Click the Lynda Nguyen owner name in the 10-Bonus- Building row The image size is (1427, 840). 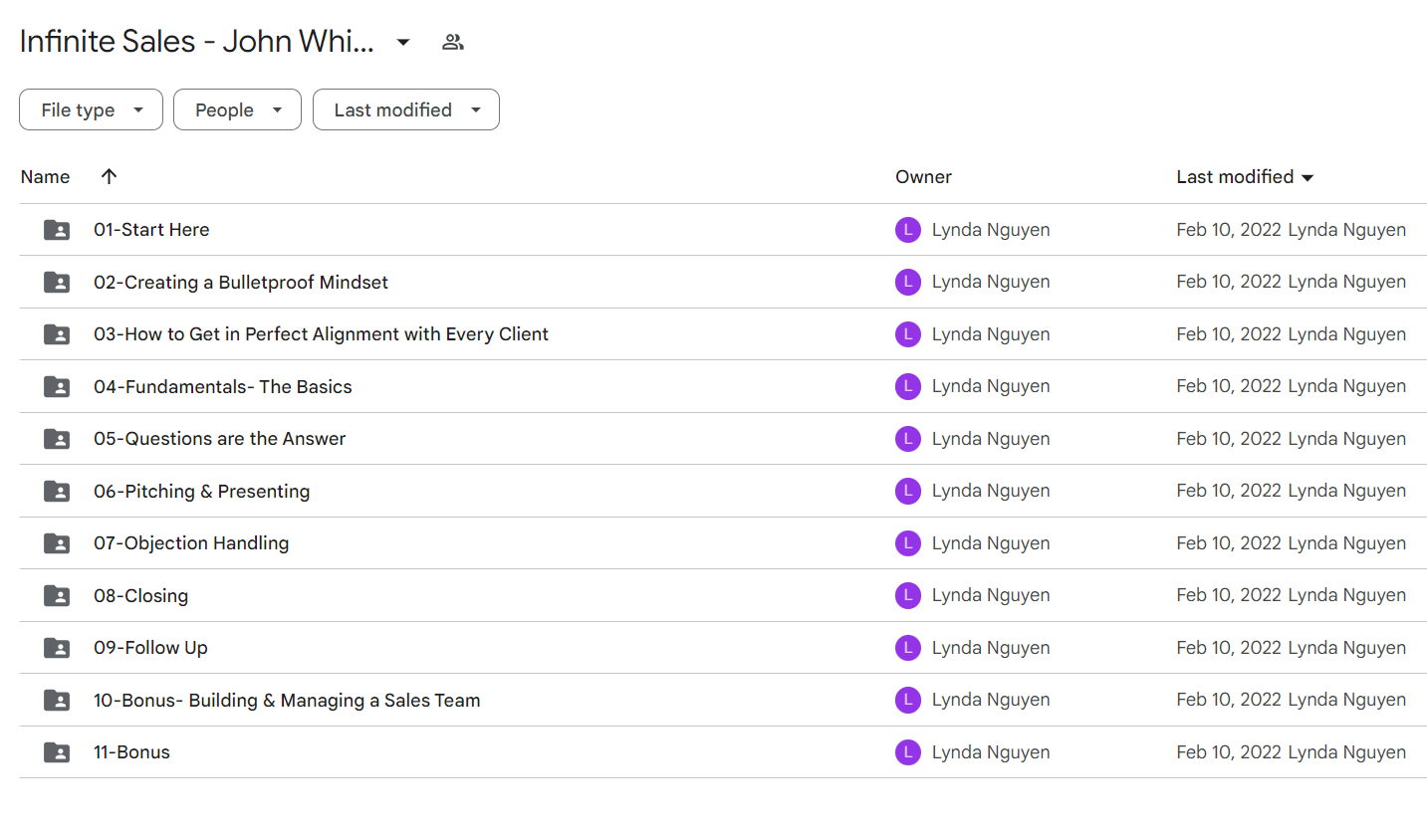tap(991, 700)
